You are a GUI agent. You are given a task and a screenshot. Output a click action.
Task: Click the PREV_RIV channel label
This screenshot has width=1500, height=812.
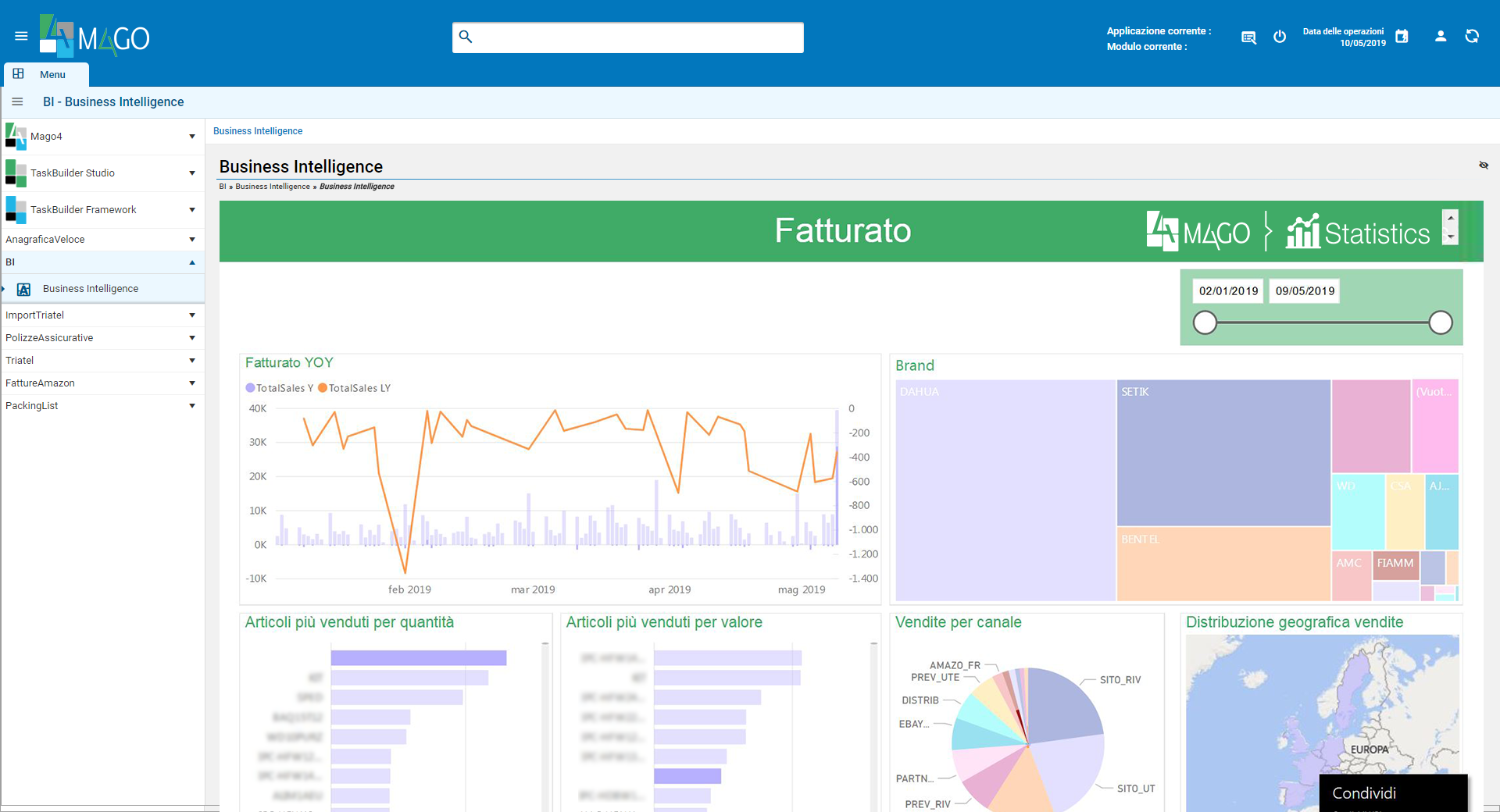point(927,804)
